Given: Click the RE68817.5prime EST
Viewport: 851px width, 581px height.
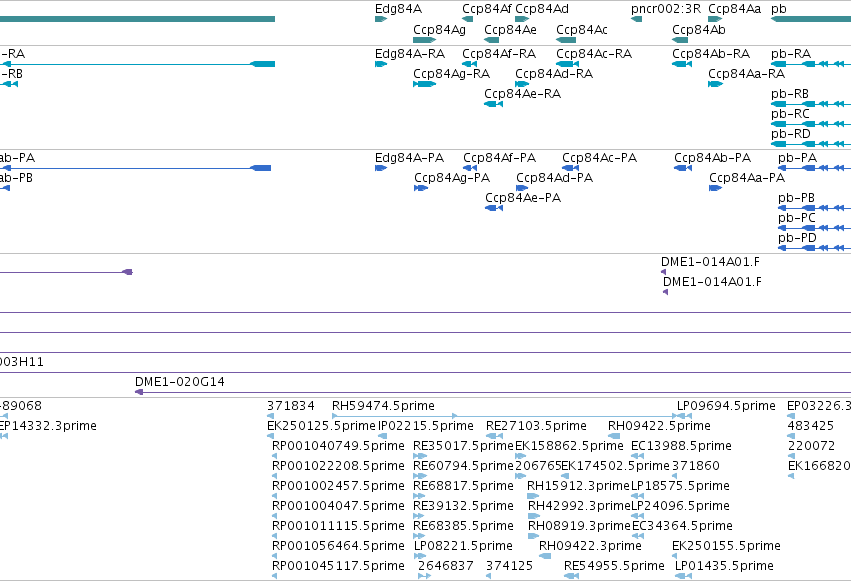Looking at the screenshot, I should [420, 497].
